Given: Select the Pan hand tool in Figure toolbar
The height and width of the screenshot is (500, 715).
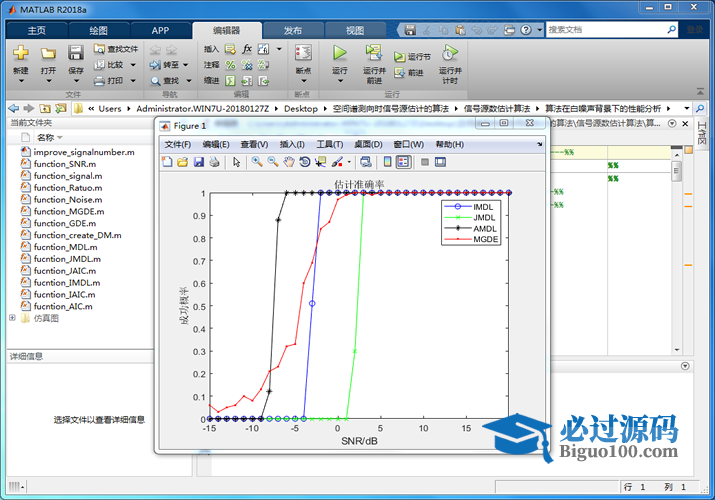Looking at the screenshot, I should [x=288, y=161].
